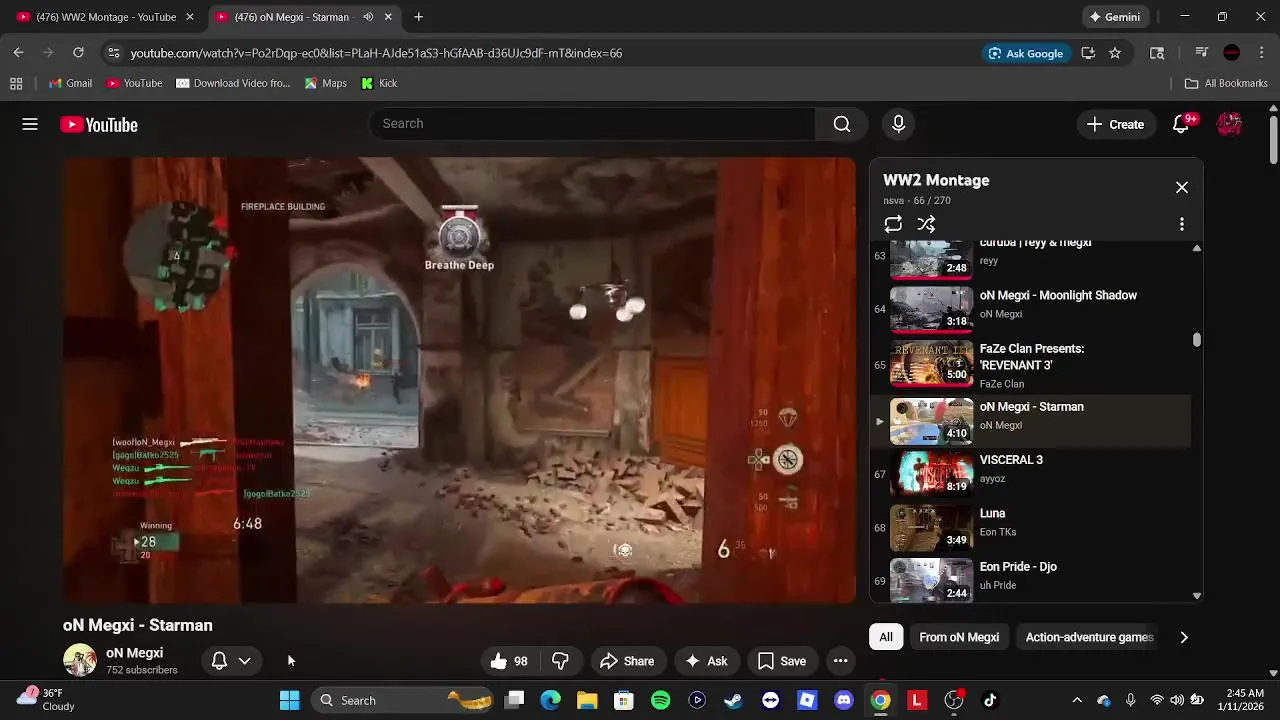Open a new browser tab
This screenshot has width=1280, height=720.
pos(419,17)
